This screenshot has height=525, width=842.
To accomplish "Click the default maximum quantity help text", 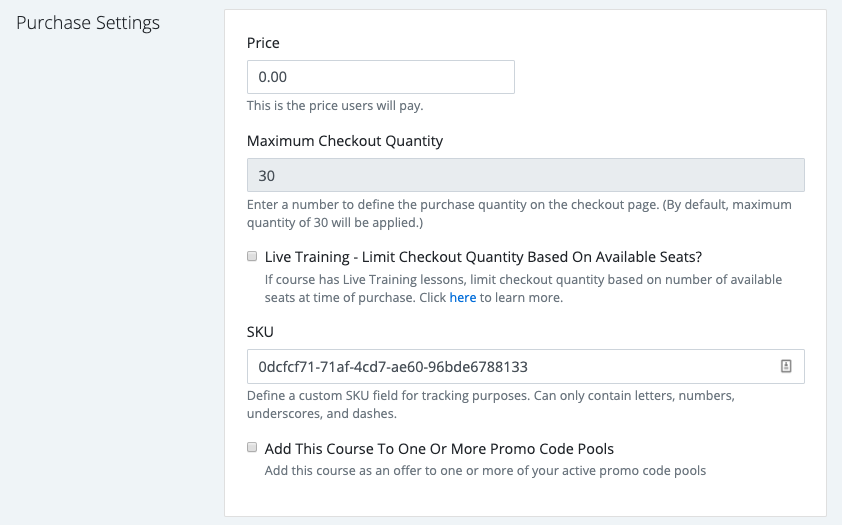I will [519, 213].
